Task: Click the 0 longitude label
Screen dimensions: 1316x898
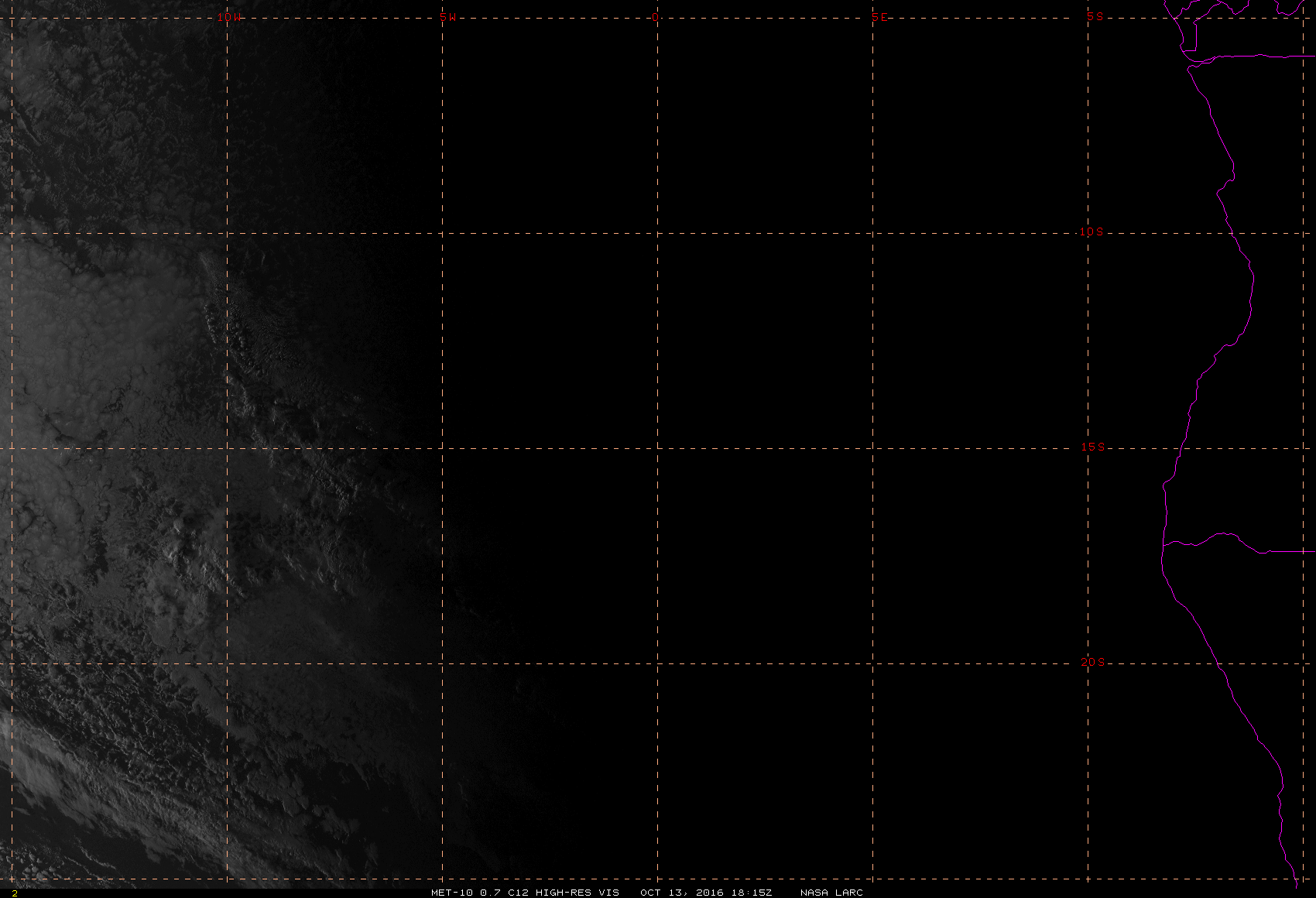Action: click(656, 17)
